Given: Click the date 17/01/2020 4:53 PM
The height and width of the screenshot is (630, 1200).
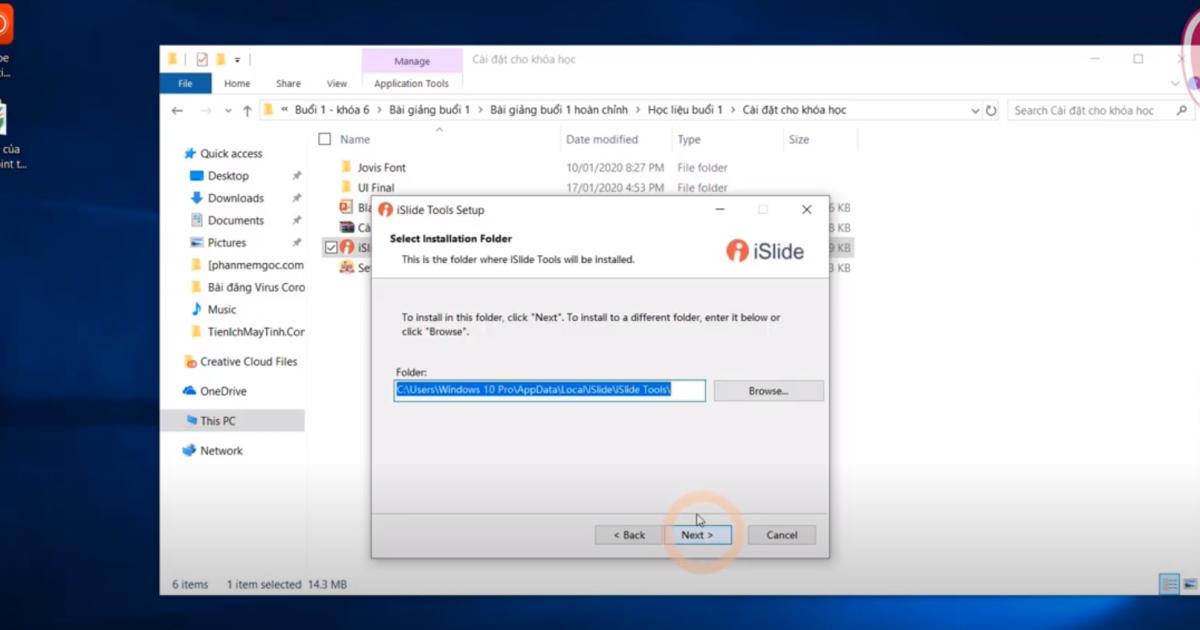Looking at the screenshot, I should (617, 188).
